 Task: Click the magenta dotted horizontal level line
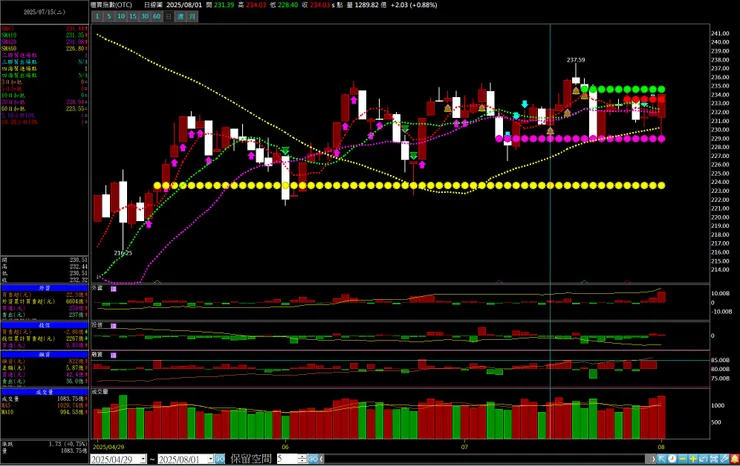[x=580, y=139]
